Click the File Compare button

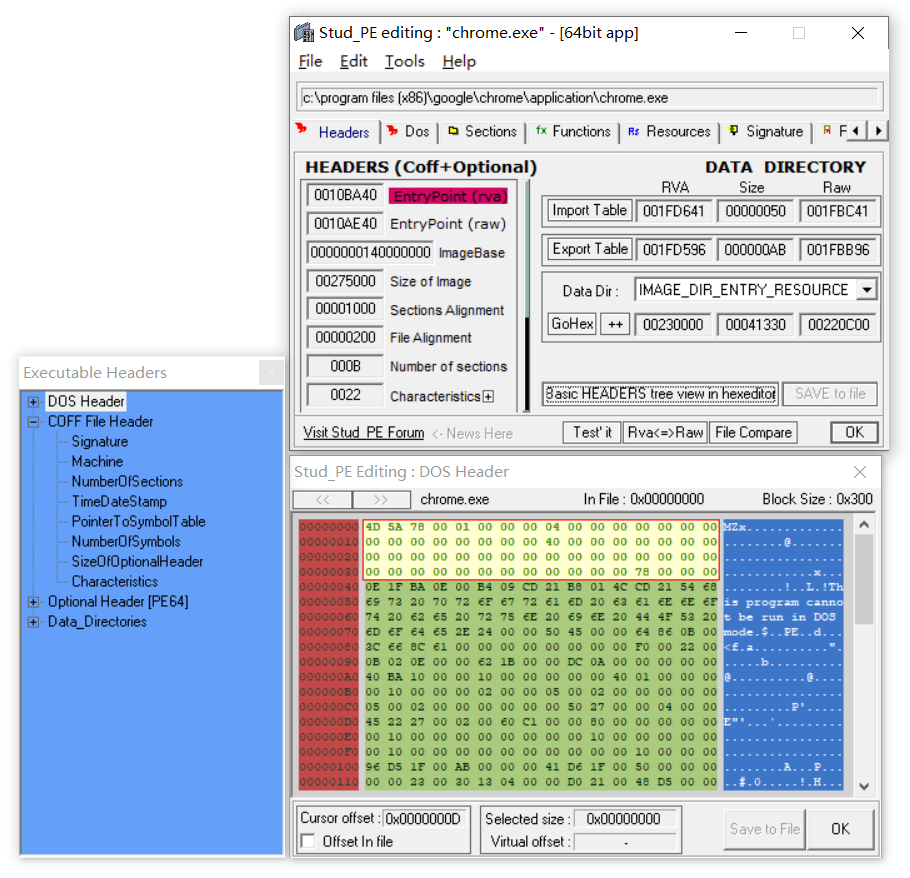753,432
